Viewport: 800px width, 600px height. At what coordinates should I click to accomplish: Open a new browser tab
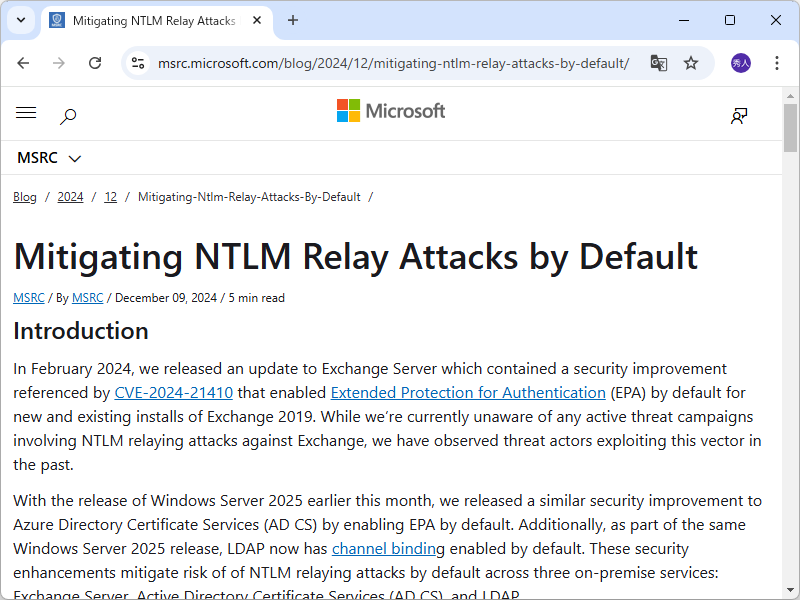(290, 20)
